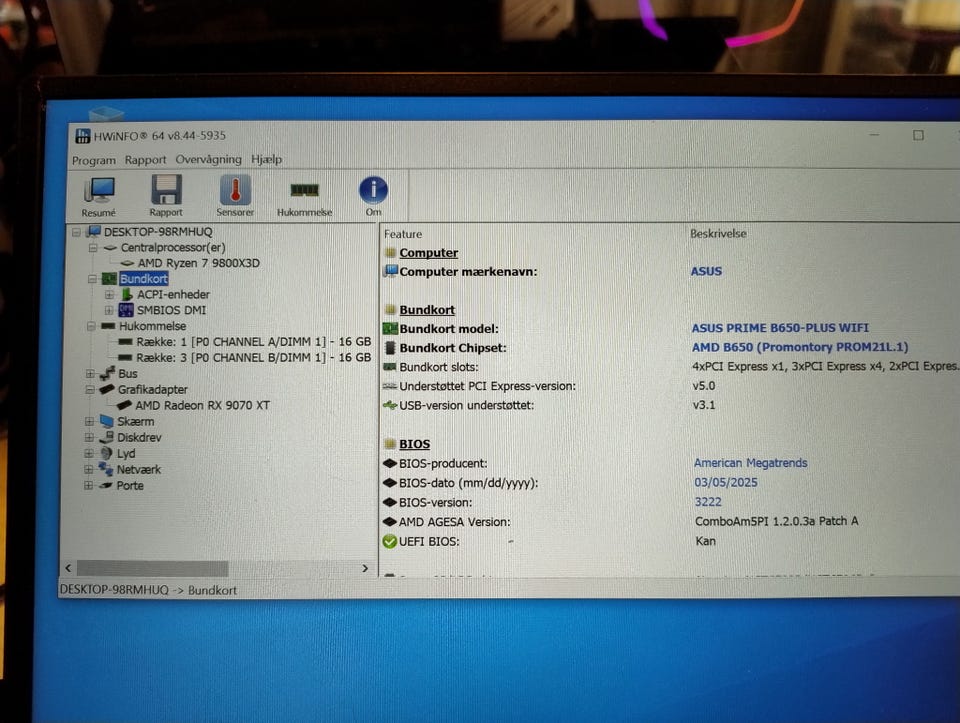Click the Bundkort model row icon

(390, 329)
